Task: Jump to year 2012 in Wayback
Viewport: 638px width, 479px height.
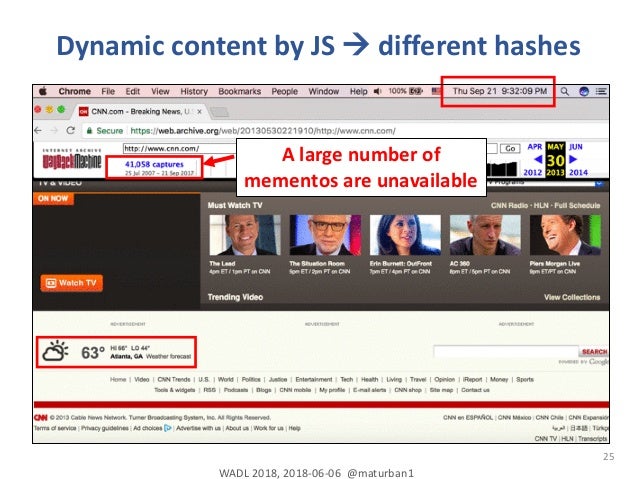Action: tap(533, 172)
